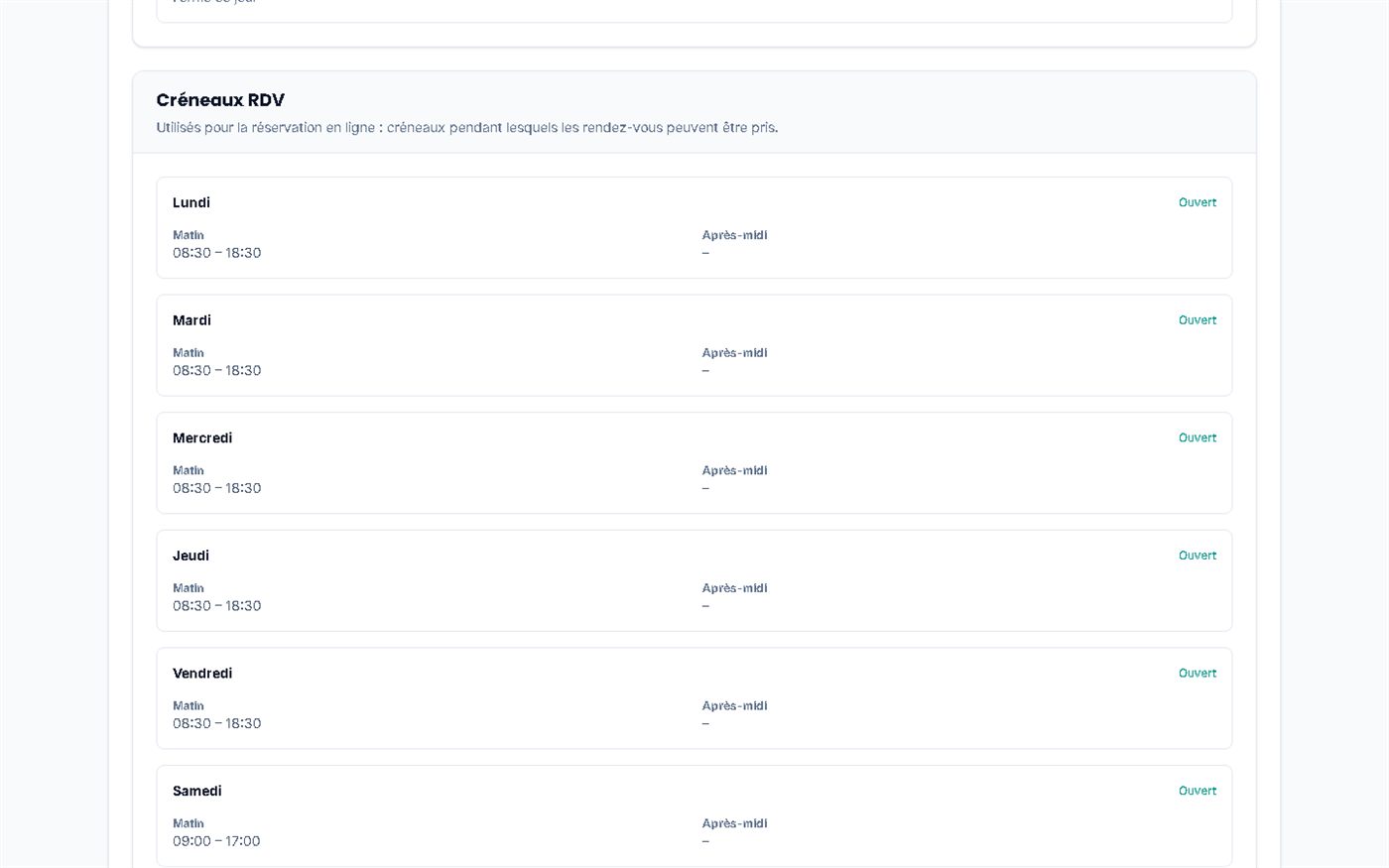The width and height of the screenshot is (1389, 868).
Task: Click the Lundi day heading
Action: click(x=191, y=202)
